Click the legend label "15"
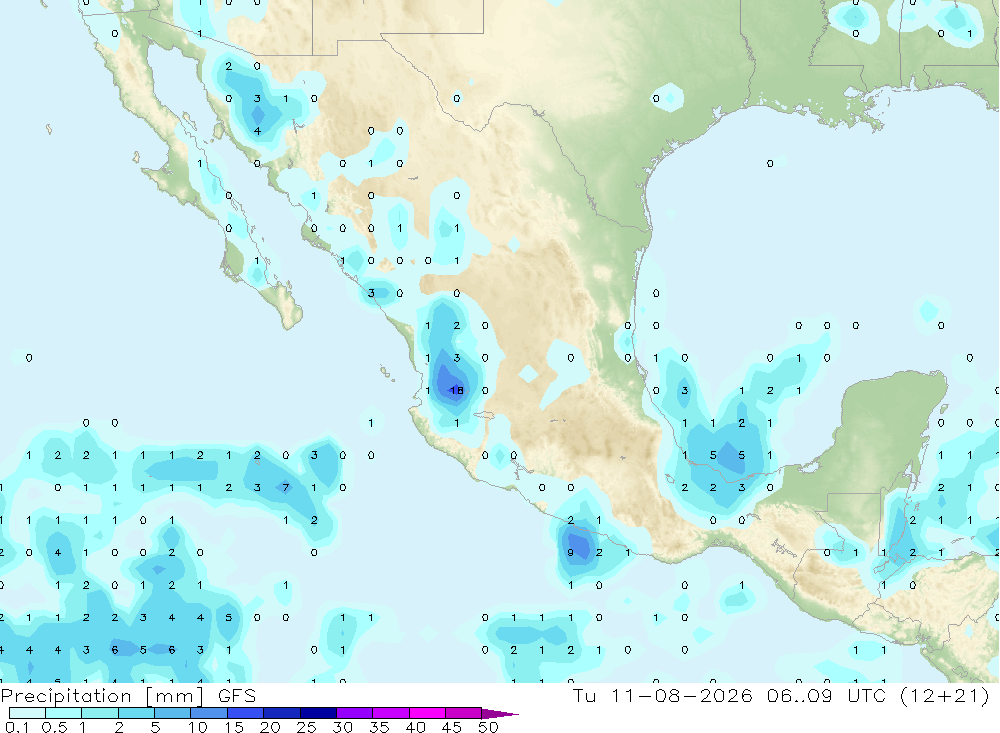The image size is (1000, 733). pos(234,727)
